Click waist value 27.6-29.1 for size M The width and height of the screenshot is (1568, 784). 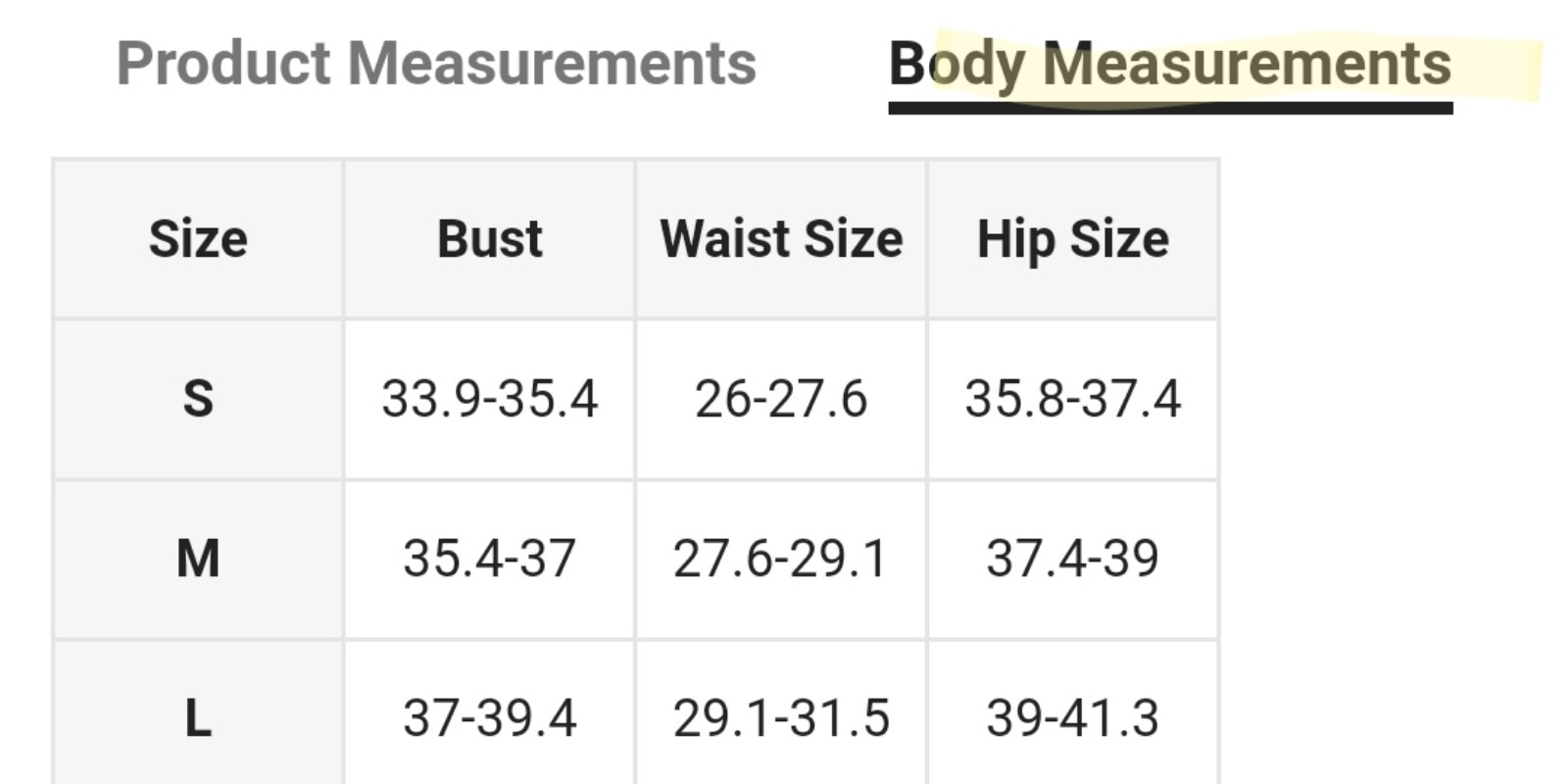(781, 559)
